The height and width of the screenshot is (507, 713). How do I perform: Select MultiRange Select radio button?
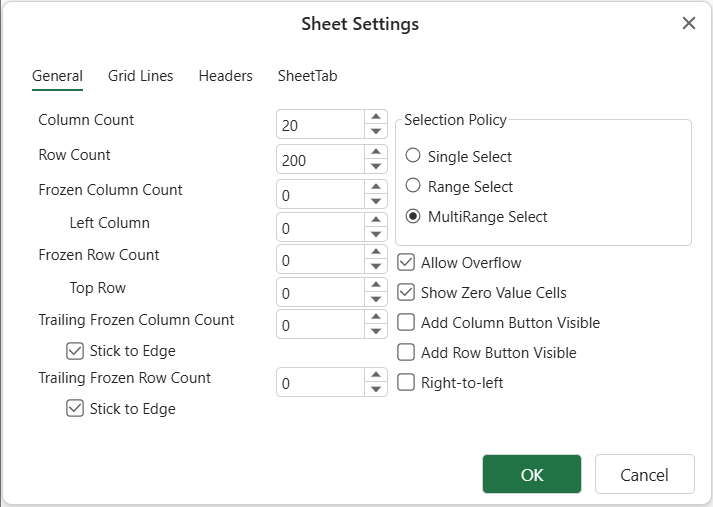coord(413,216)
